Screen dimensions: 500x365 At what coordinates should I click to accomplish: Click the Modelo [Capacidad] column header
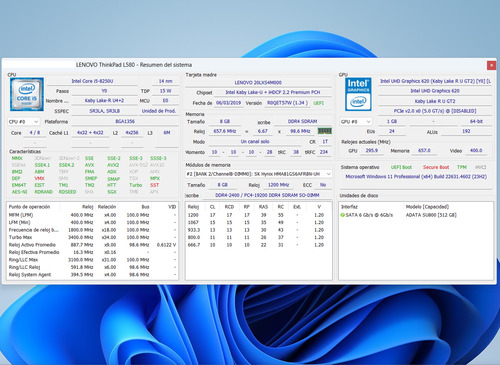[427, 207]
